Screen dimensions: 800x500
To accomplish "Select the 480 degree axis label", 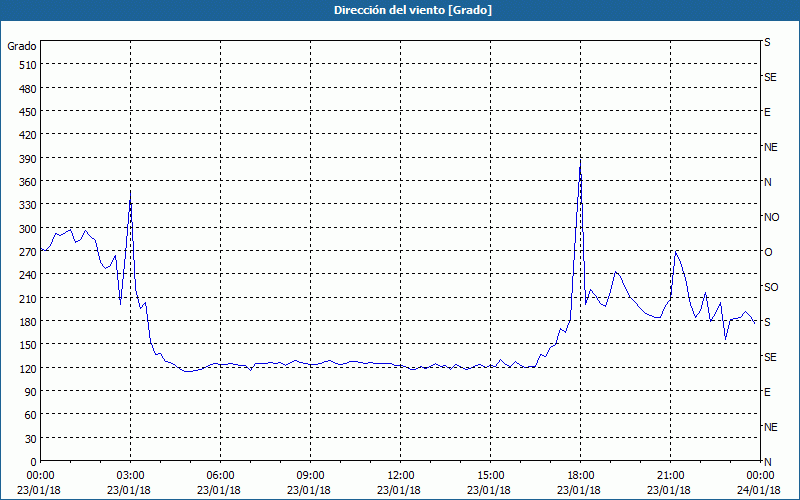I will [x=29, y=89].
